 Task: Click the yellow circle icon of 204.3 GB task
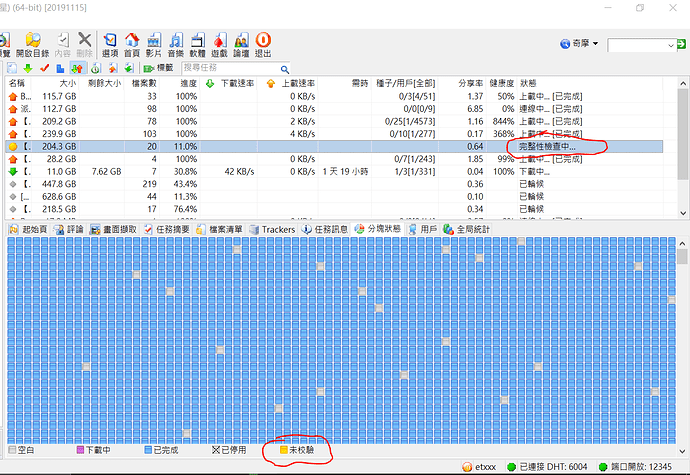click(13, 147)
